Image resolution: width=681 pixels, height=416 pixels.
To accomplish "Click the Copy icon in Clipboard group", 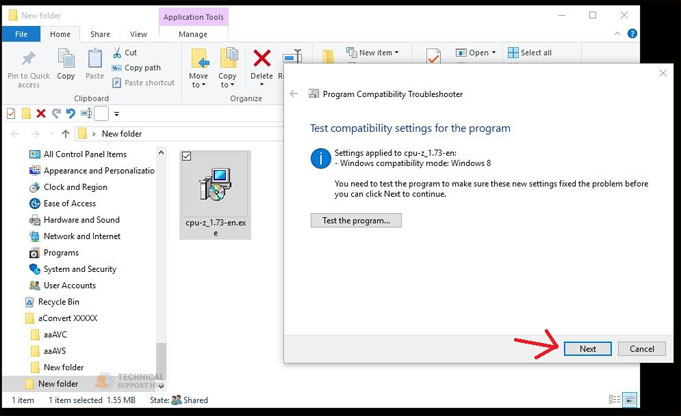I will (x=66, y=60).
